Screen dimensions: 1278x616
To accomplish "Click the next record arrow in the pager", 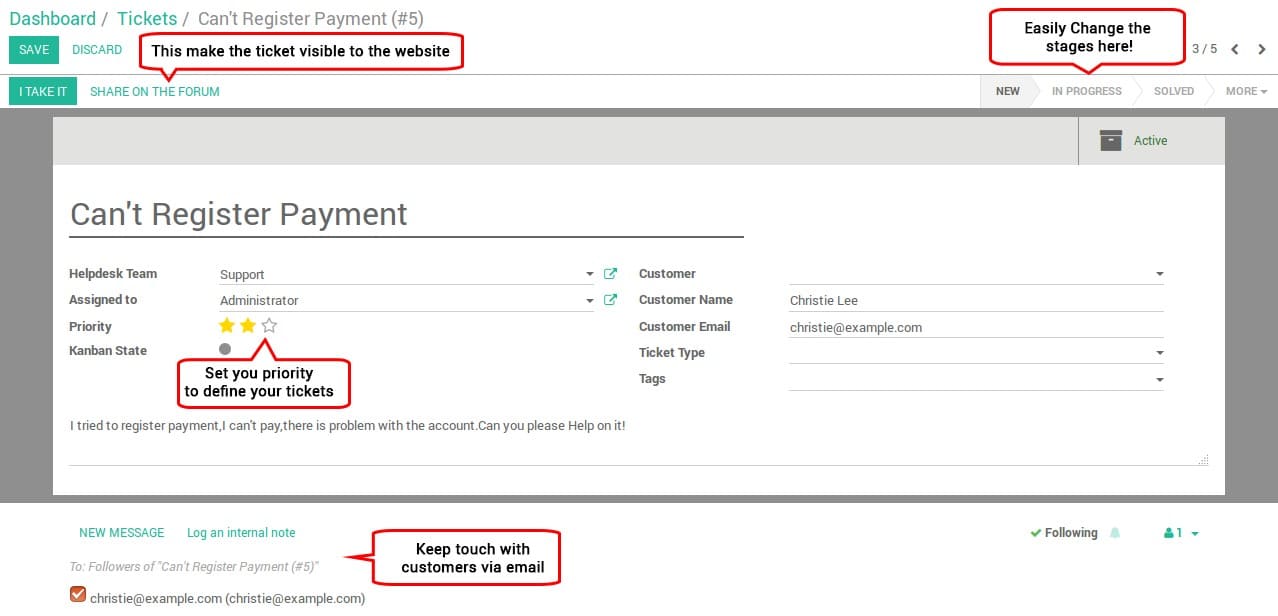I will (x=1260, y=48).
